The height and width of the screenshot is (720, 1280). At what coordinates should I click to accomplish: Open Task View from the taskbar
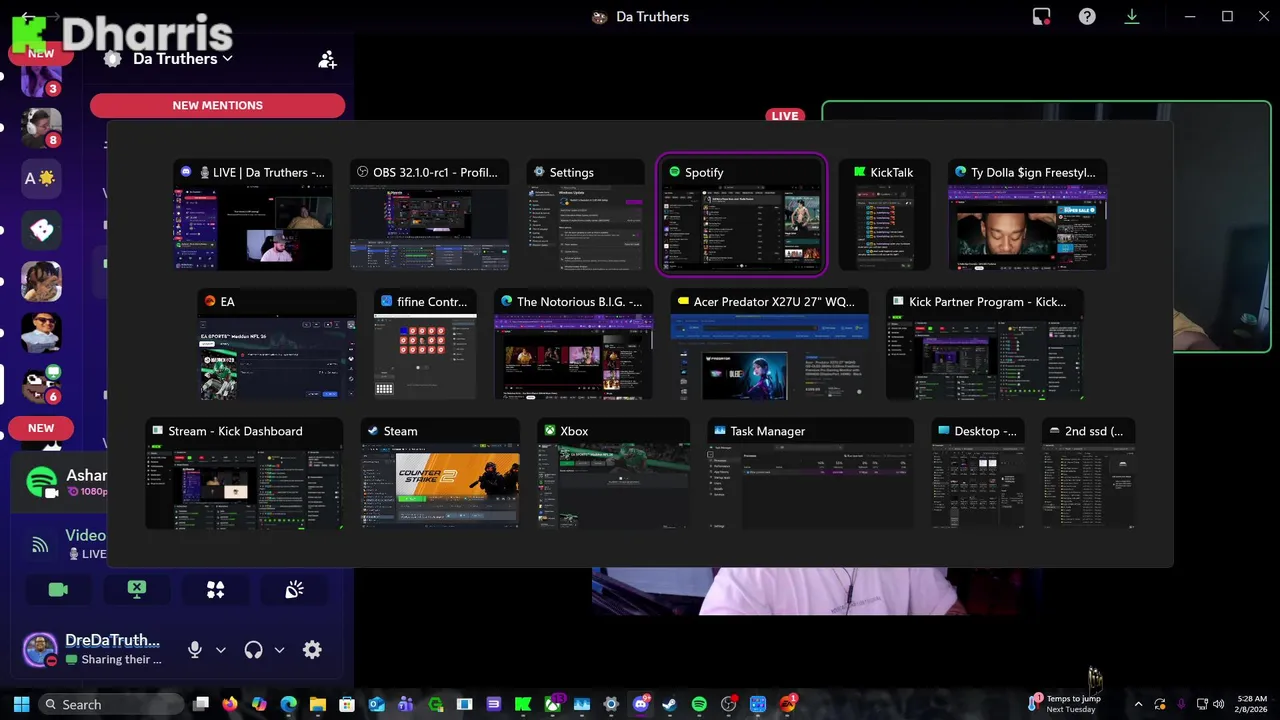200,704
